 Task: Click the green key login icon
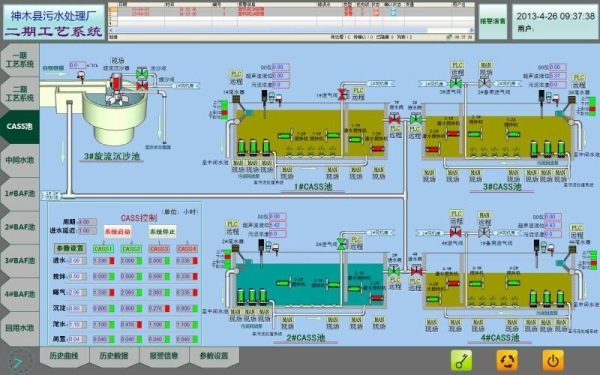coord(461,360)
